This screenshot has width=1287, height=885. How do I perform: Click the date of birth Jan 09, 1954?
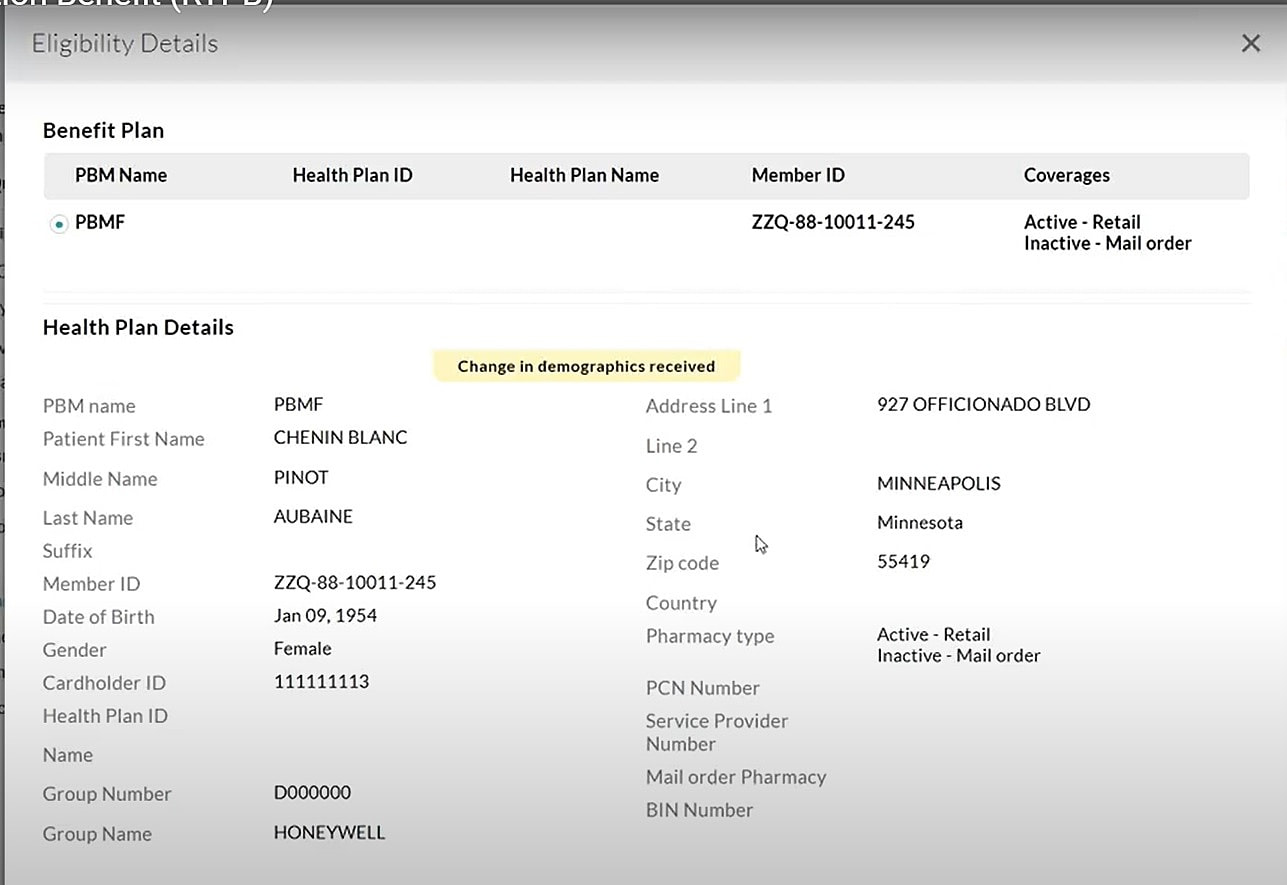click(325, 615)
